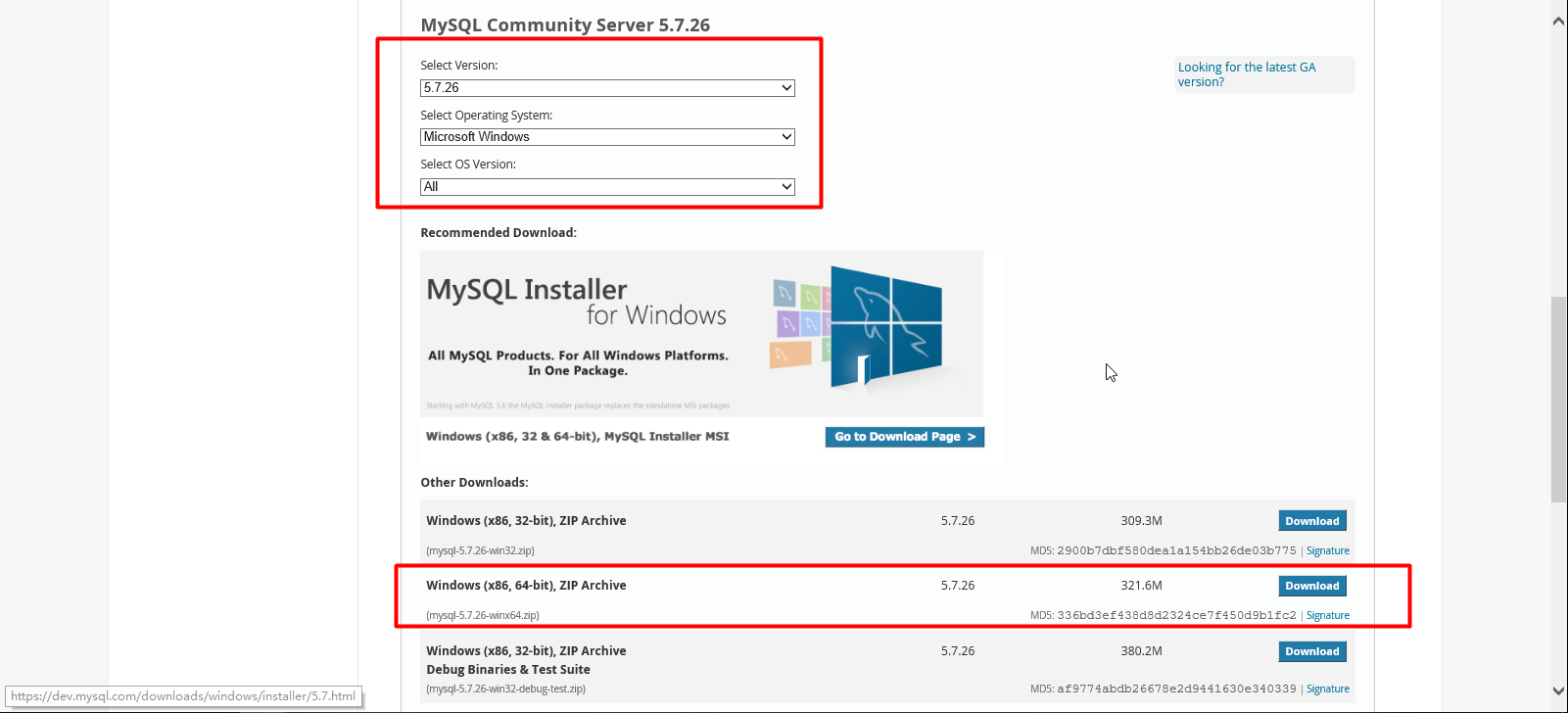Expand the Select OS Version dropdown
1568x713 pixels.
click(607, 187)
